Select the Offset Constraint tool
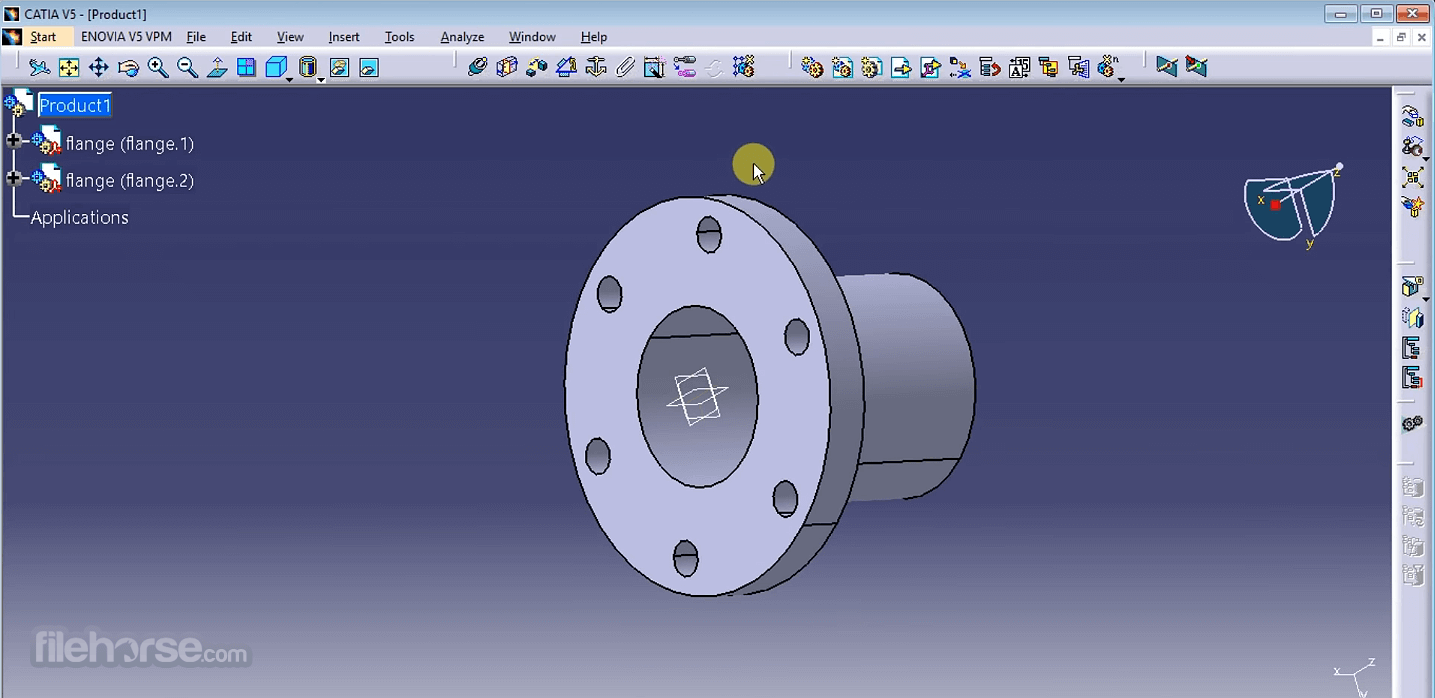The height and width of the screenshot is (698, 1435). 537,67
